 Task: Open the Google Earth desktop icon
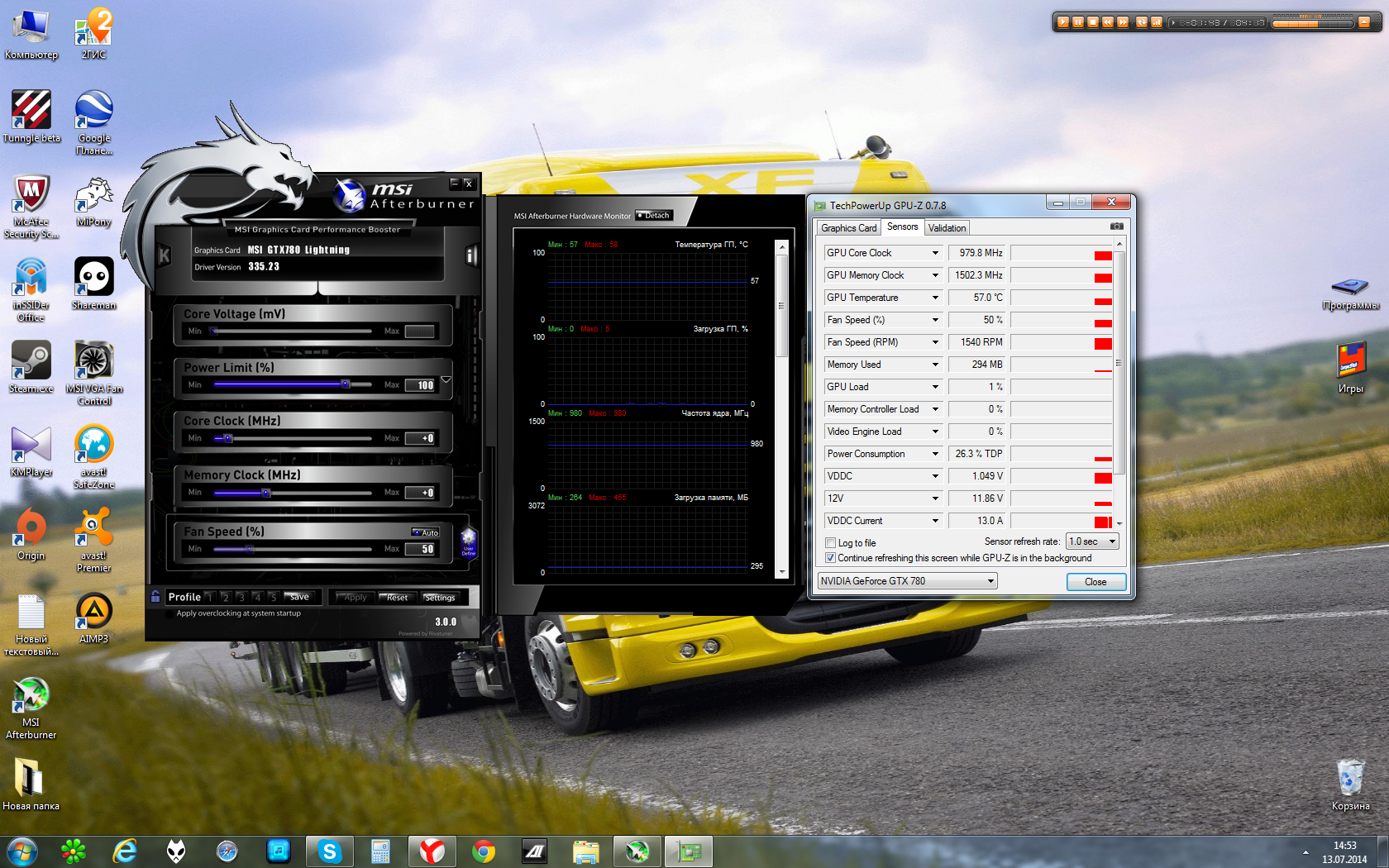coord(94,122)
